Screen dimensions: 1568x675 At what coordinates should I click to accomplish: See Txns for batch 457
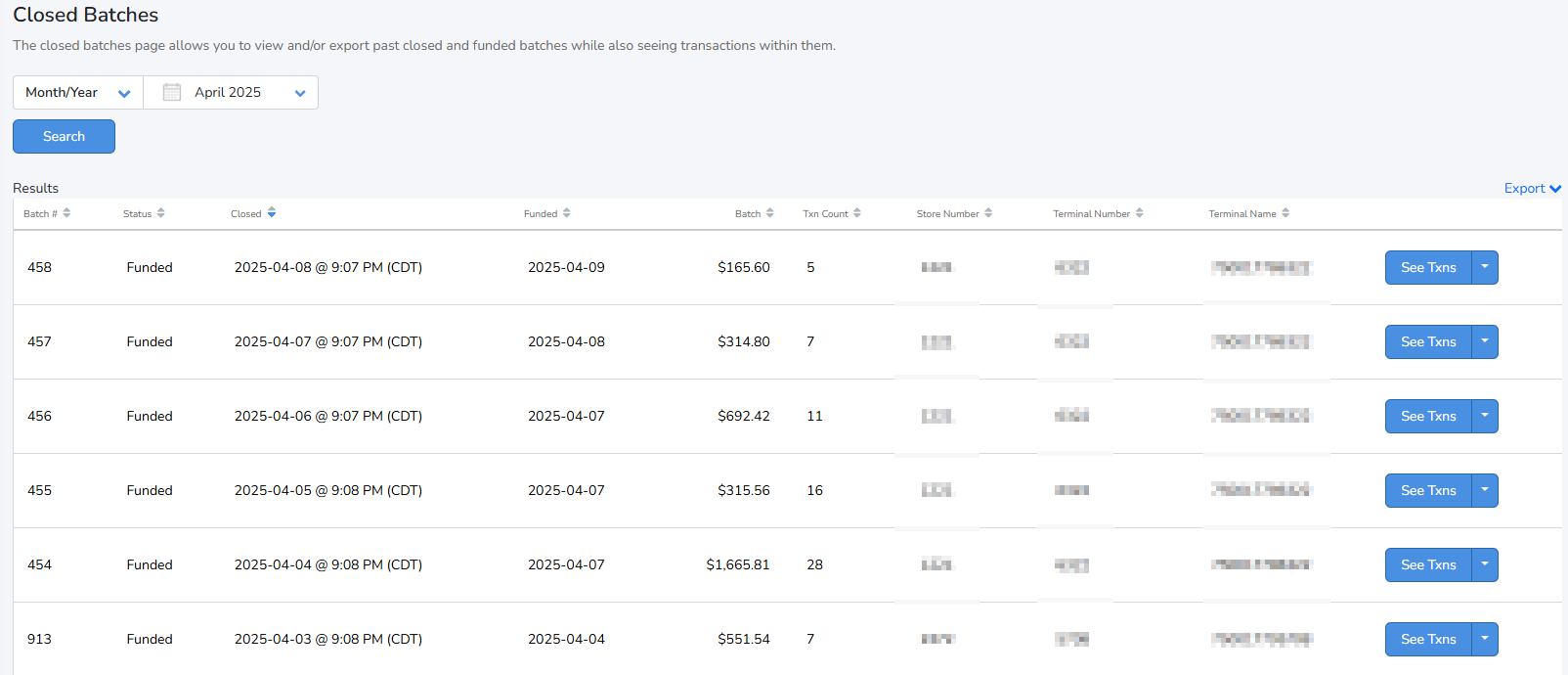[1428, 341]
